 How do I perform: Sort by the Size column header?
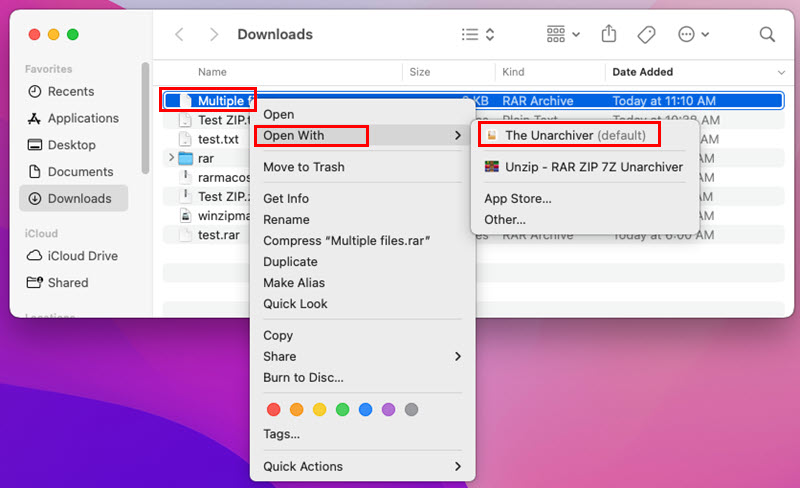(419, 72)
